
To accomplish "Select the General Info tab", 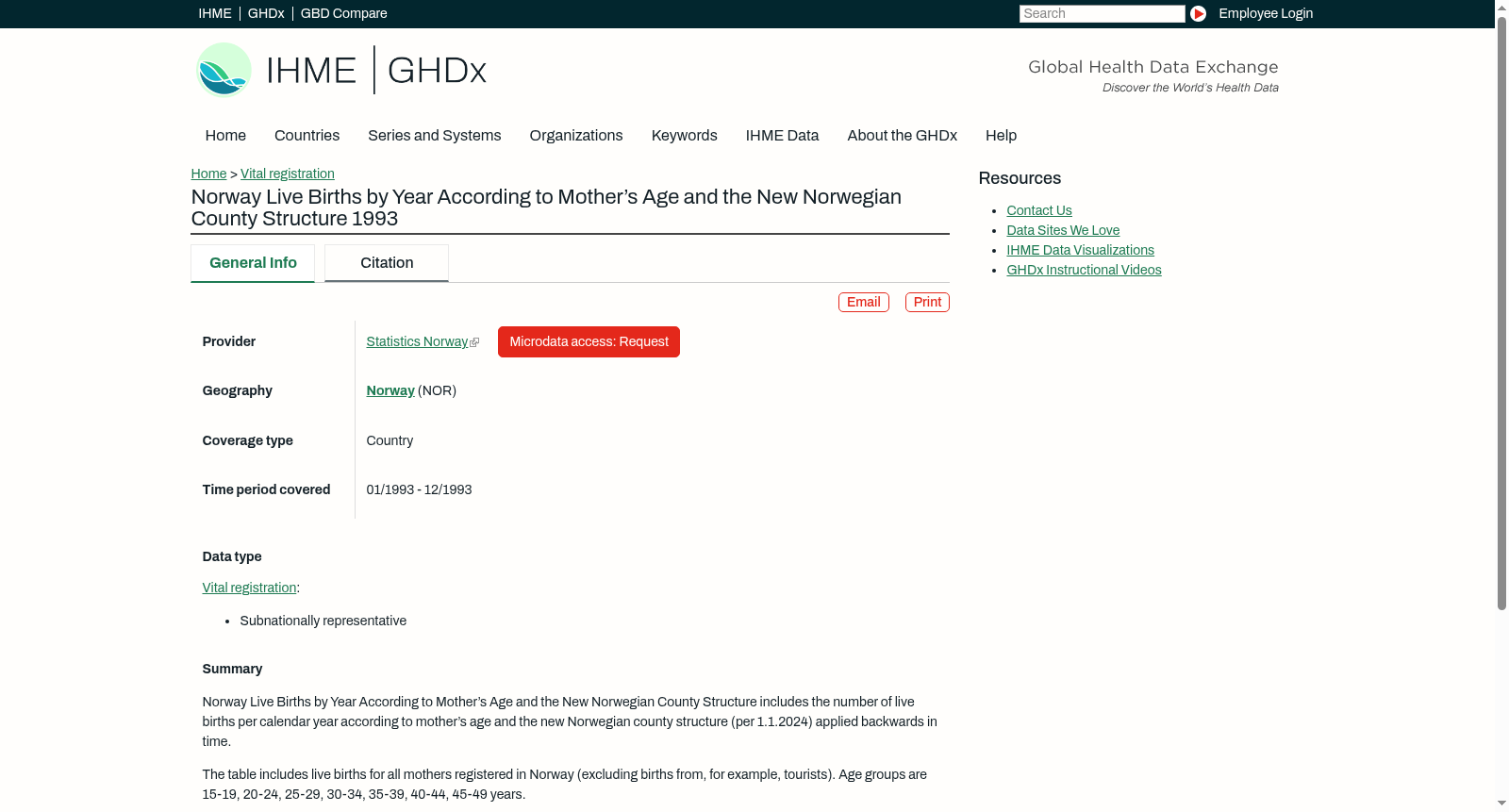I will coord(253,263).
